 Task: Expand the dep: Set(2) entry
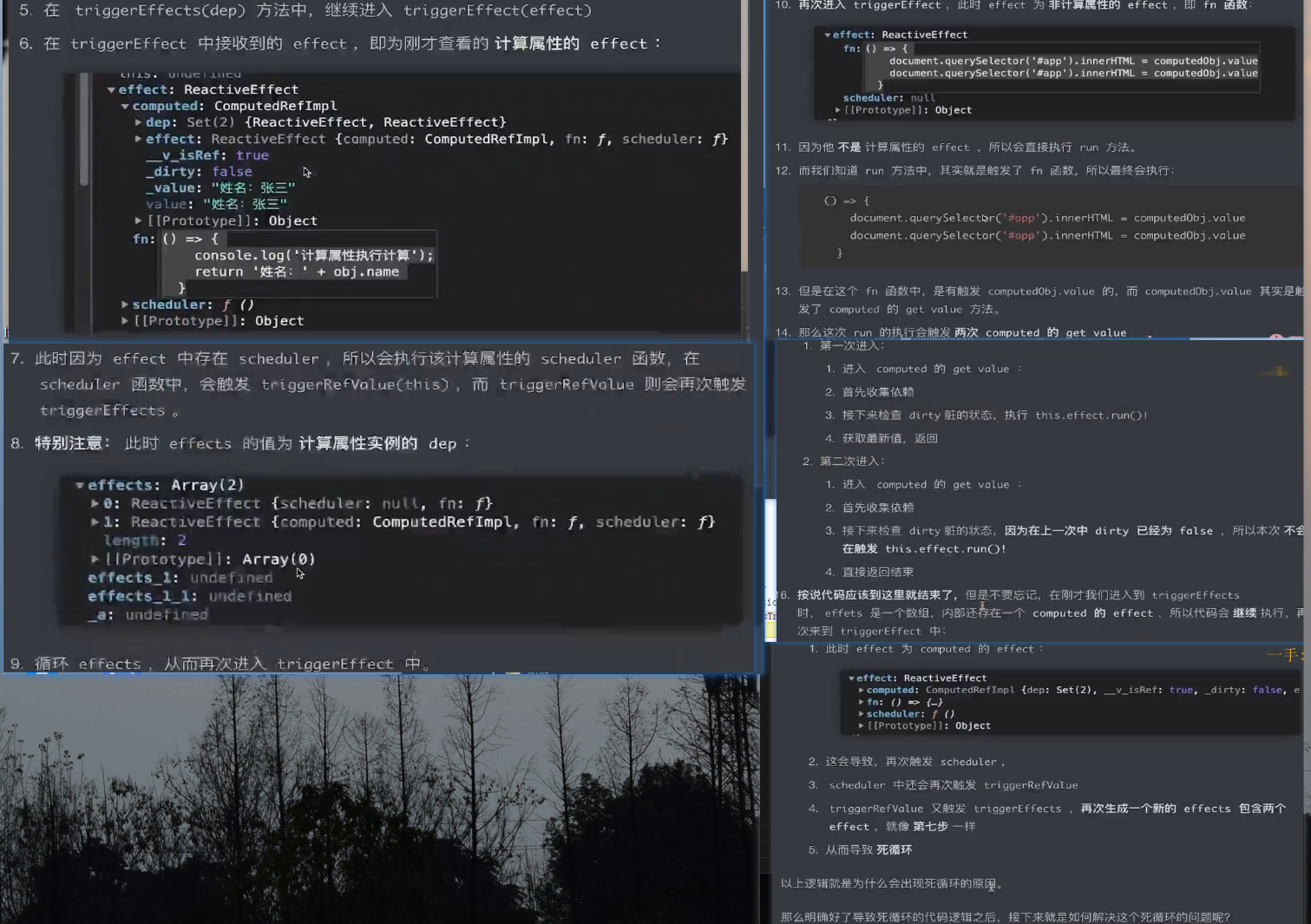[x=138, y=122]
